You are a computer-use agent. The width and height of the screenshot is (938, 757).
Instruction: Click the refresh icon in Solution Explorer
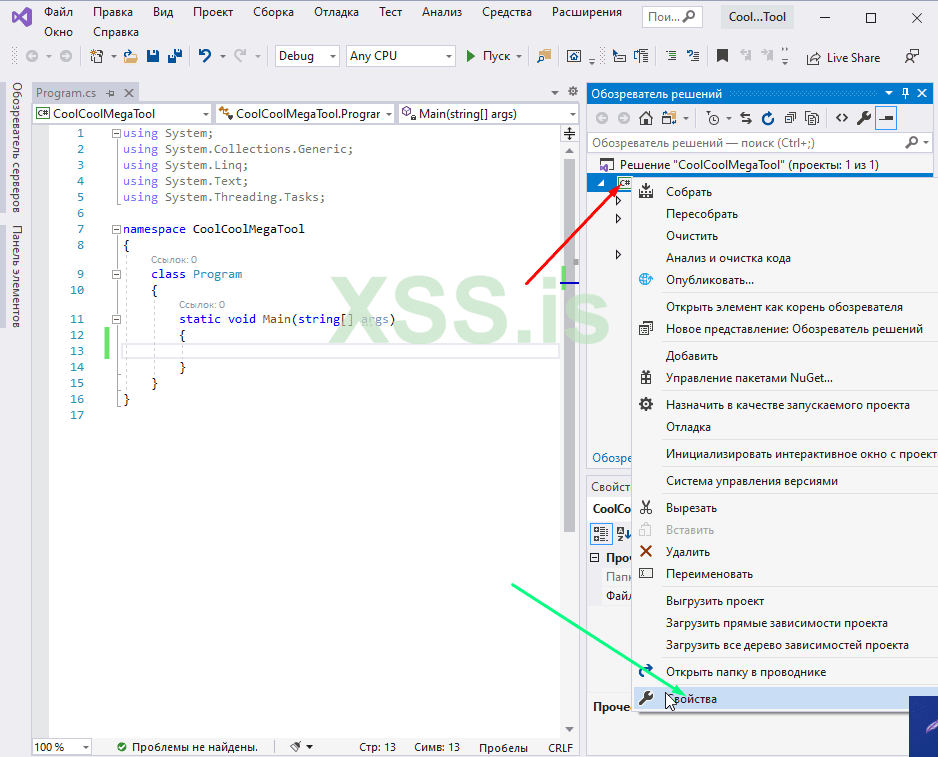click(768, 119)
